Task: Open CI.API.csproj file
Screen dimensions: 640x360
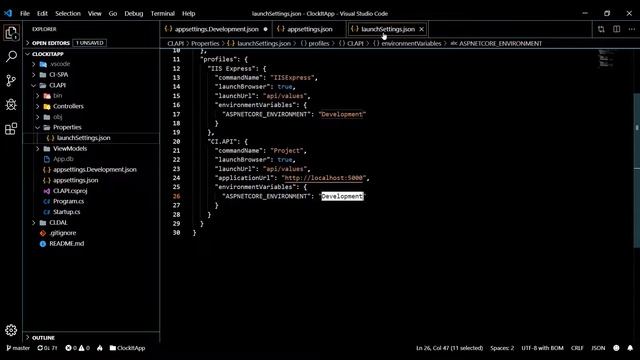Action: point(70,191)
